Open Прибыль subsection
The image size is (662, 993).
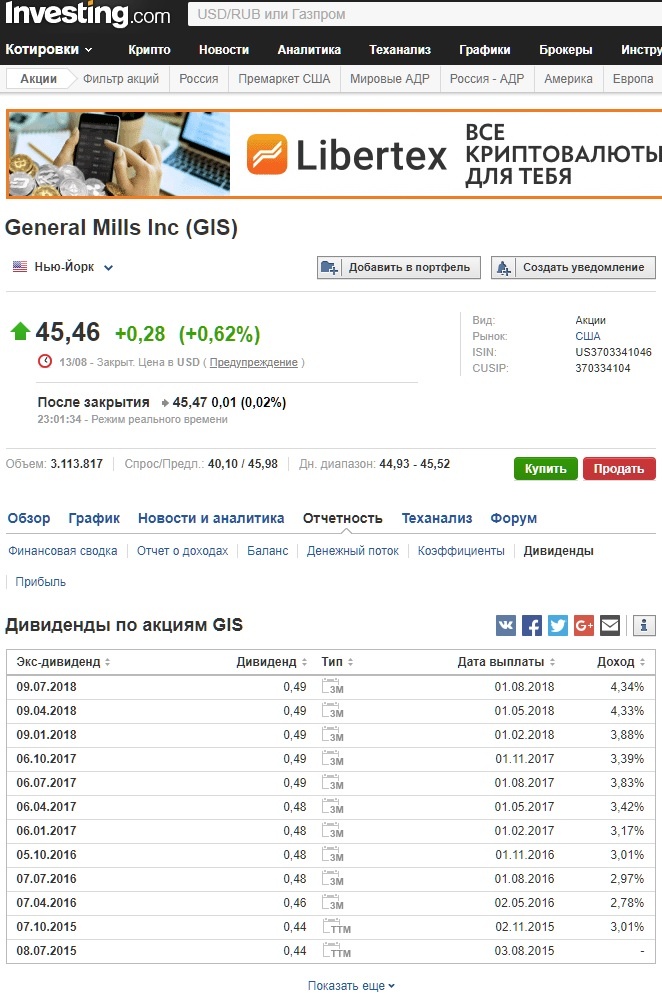click(x=41, y=582)
